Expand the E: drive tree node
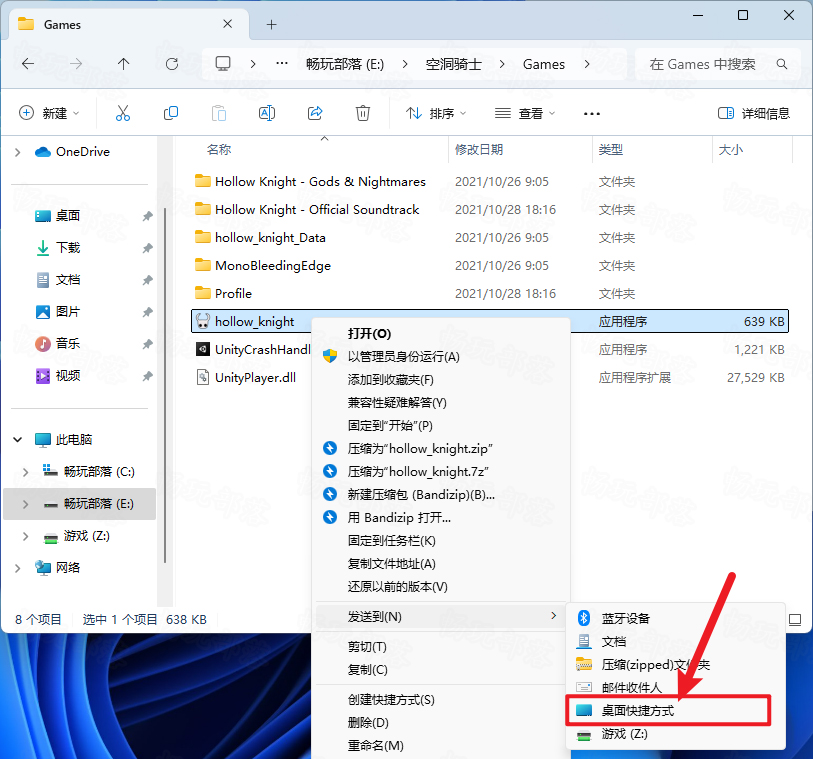 [x=25, y=504]
